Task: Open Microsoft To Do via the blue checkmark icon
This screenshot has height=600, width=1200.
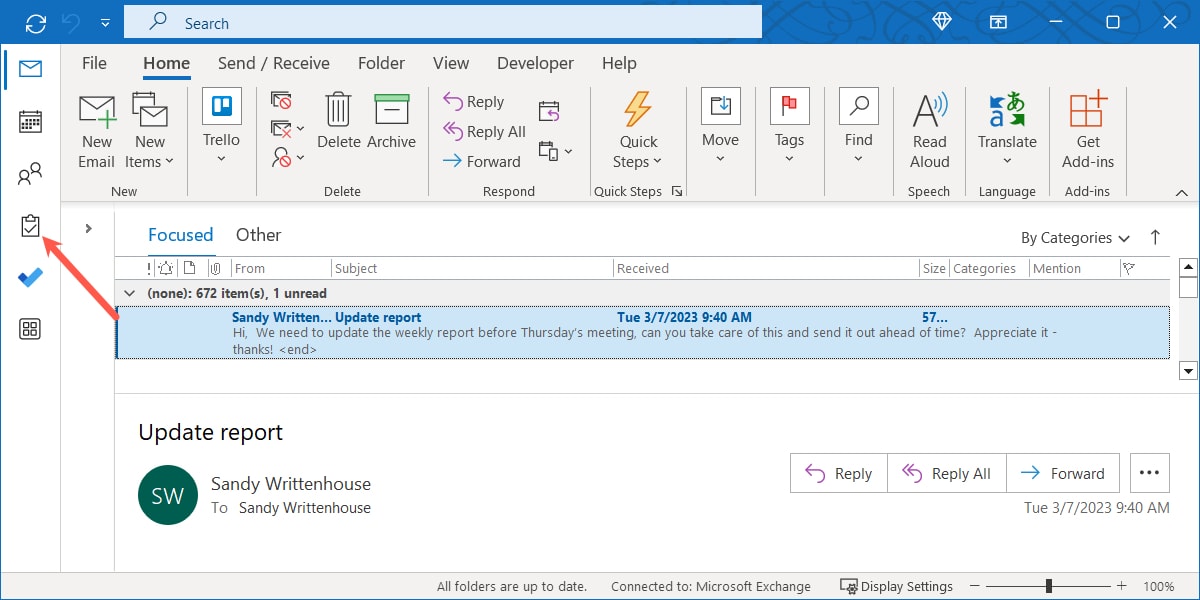Action: point(30,277)
